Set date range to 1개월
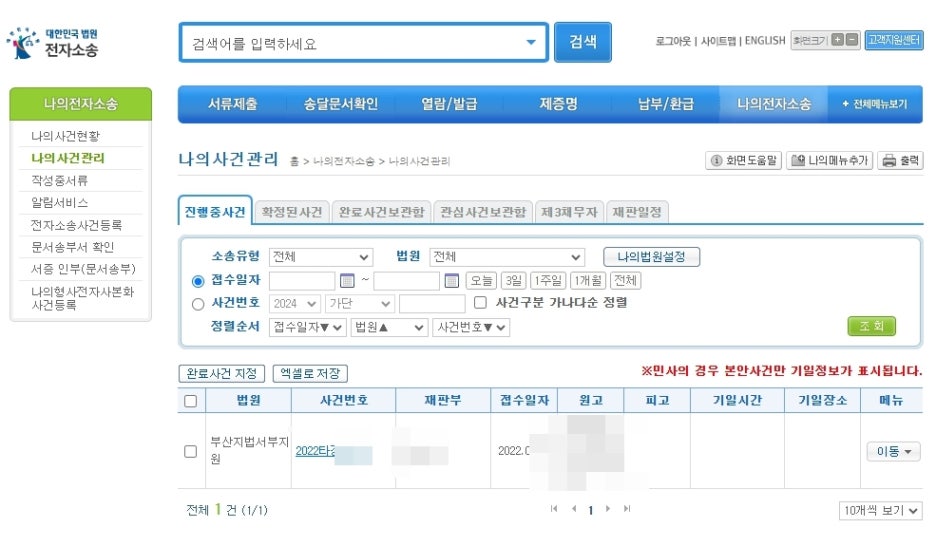 pos(588,280)
